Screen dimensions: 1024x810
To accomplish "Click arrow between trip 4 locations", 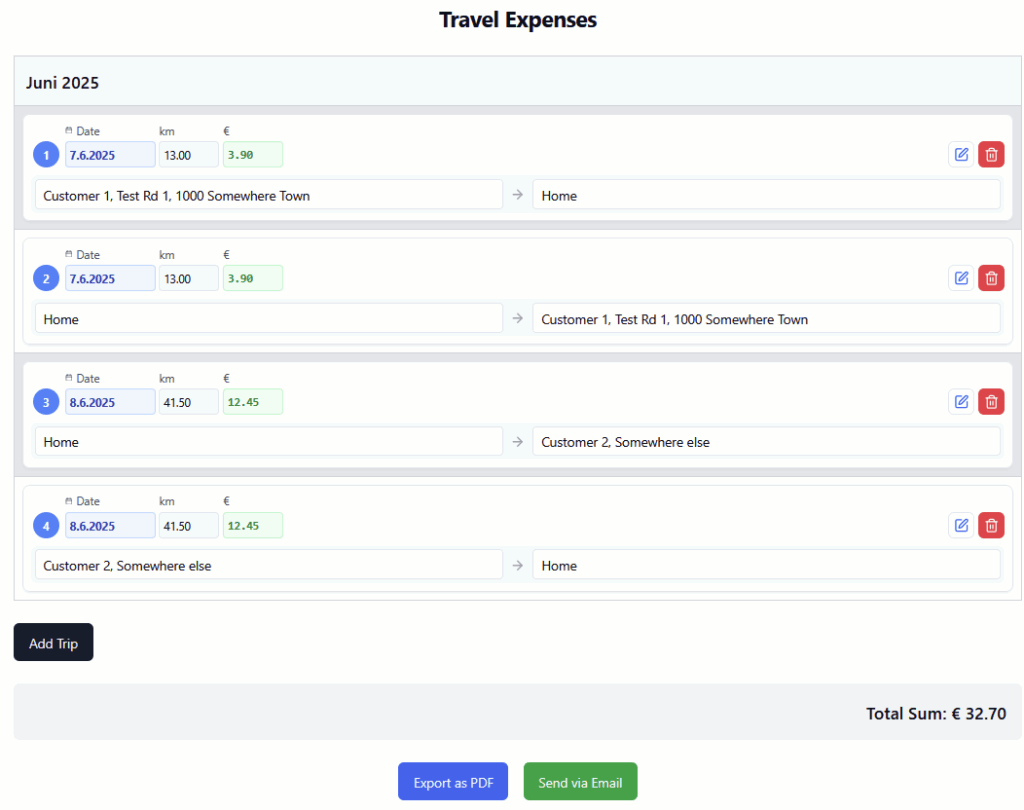I will (517, 565).
